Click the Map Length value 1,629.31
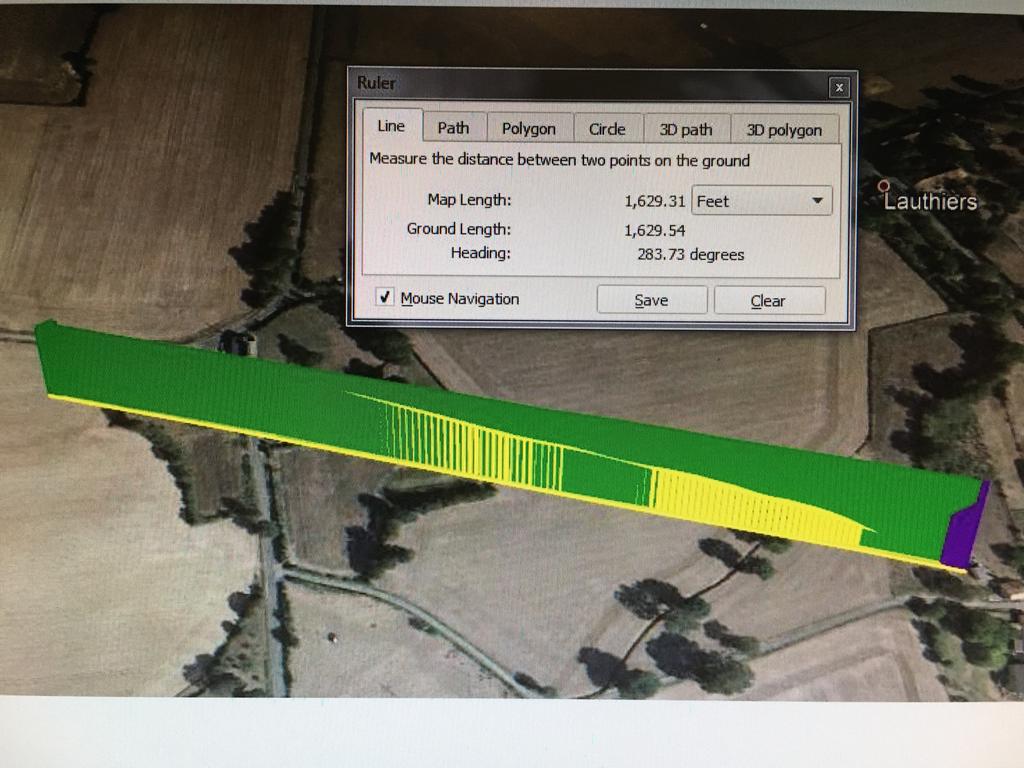This screenshot has width=1024, height=768. (654, 200)
